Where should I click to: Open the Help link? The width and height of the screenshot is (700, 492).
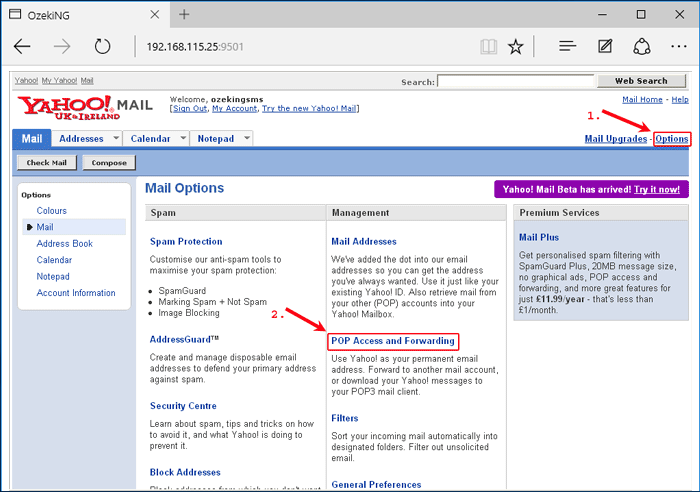point(680,100)
